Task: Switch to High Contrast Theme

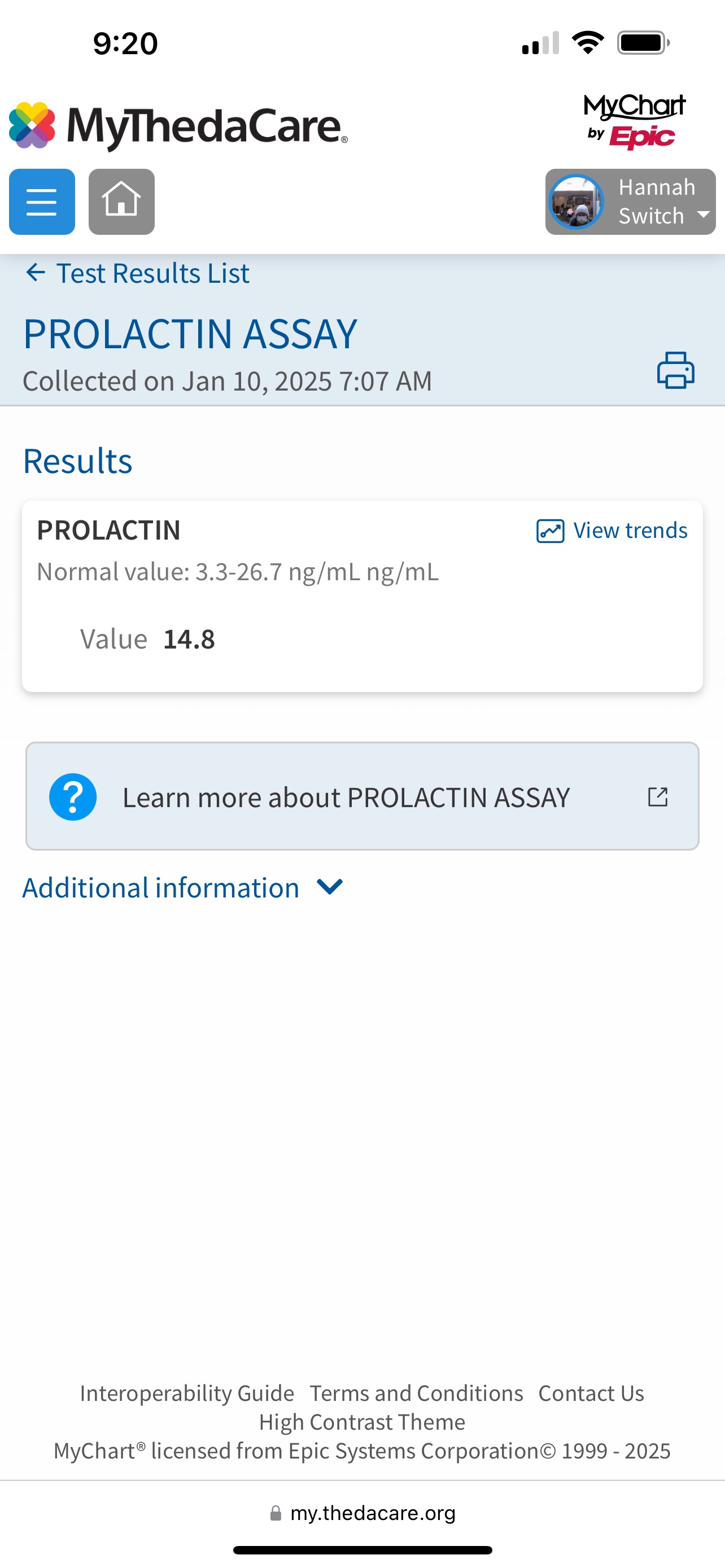Action: (x=362, y=1422)
